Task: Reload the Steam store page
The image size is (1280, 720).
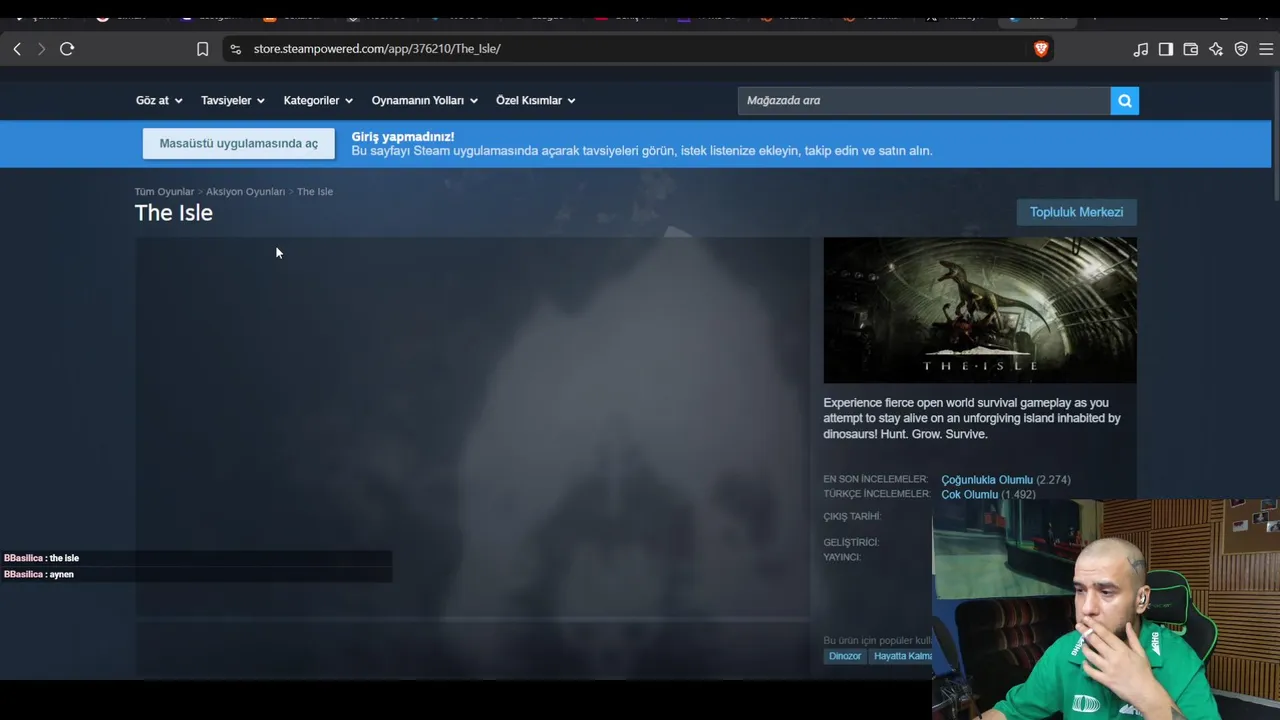Action: (x=67, y=49)
